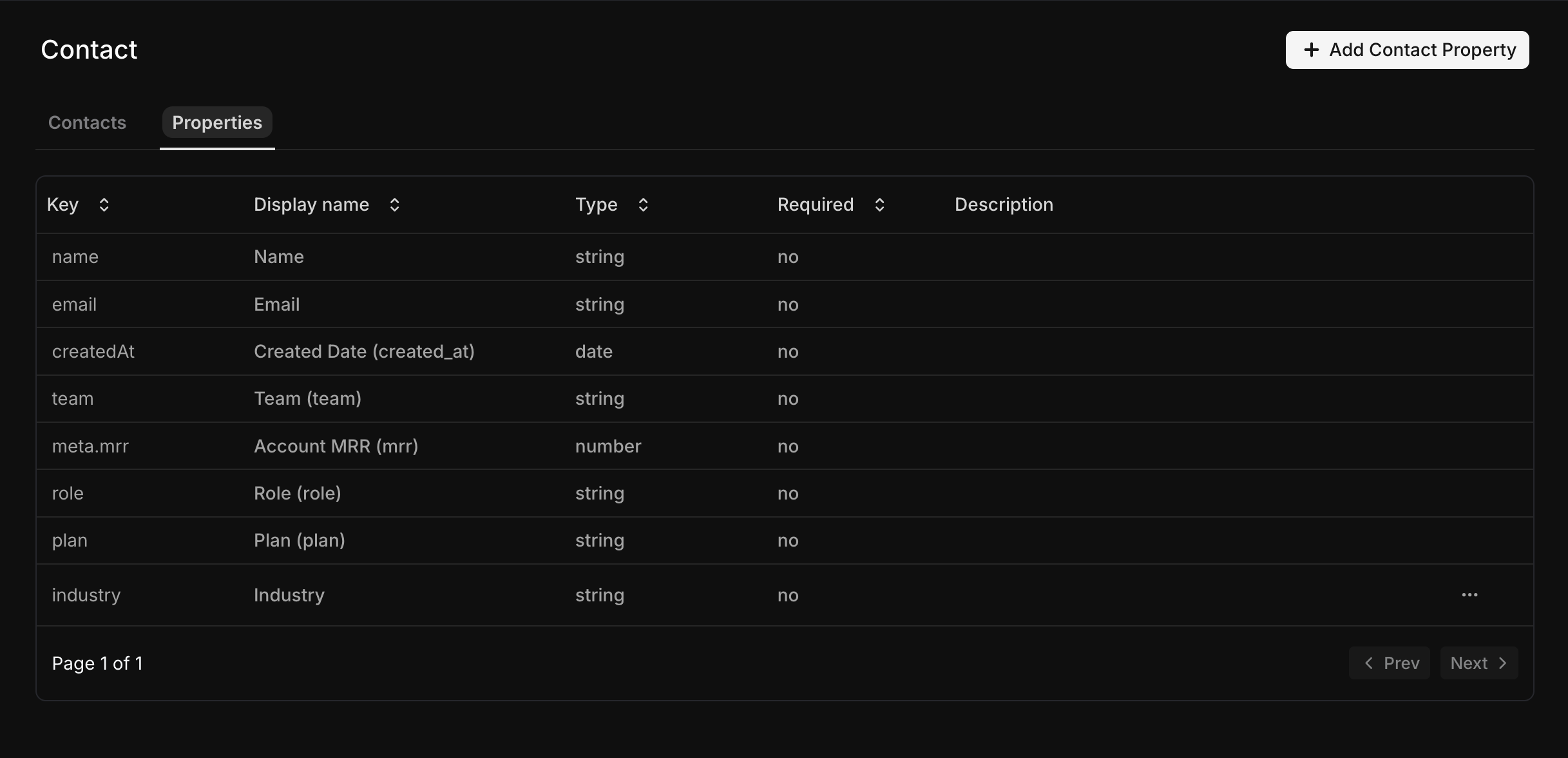The image size is (1568, 758).
Task: Select the createdAt property row
Action: click(93, 351)
